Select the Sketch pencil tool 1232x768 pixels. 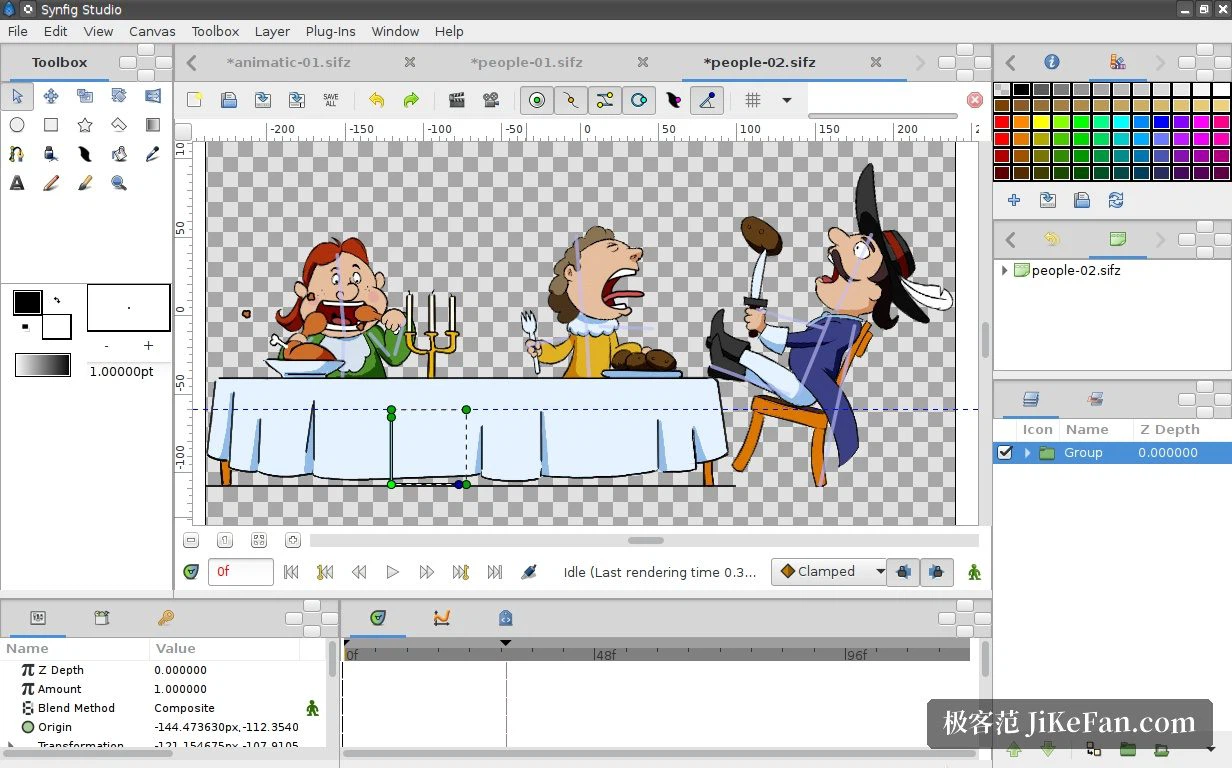pos(51,183)
